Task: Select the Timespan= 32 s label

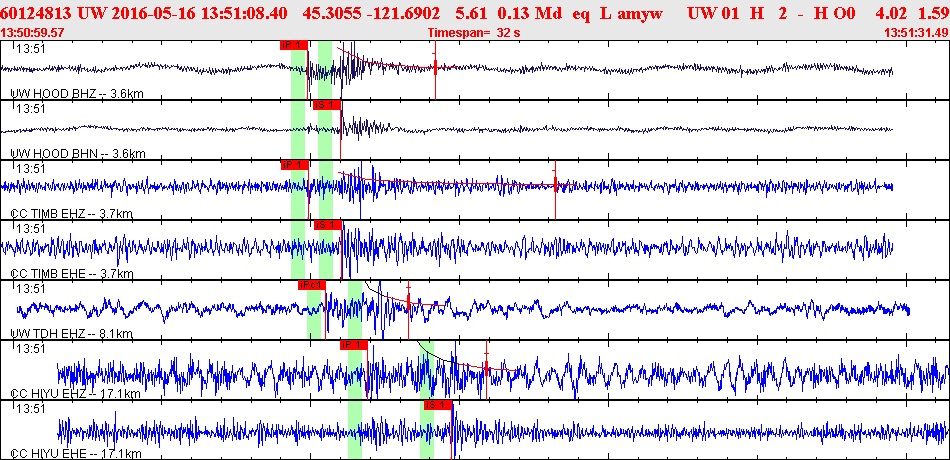Action: tap(474, 33)
